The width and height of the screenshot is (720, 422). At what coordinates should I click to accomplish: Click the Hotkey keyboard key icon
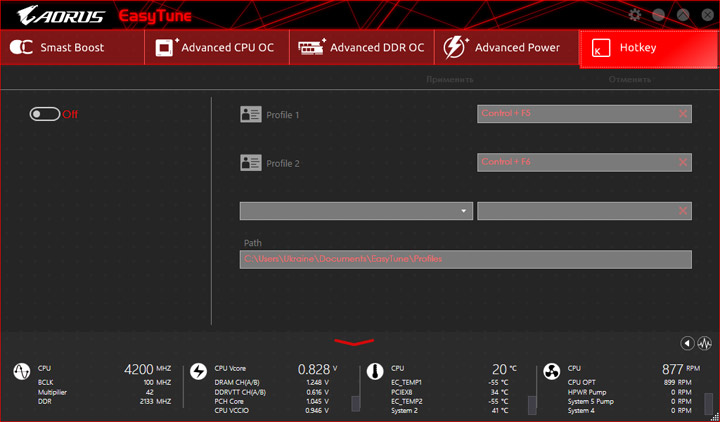point(601,48)
